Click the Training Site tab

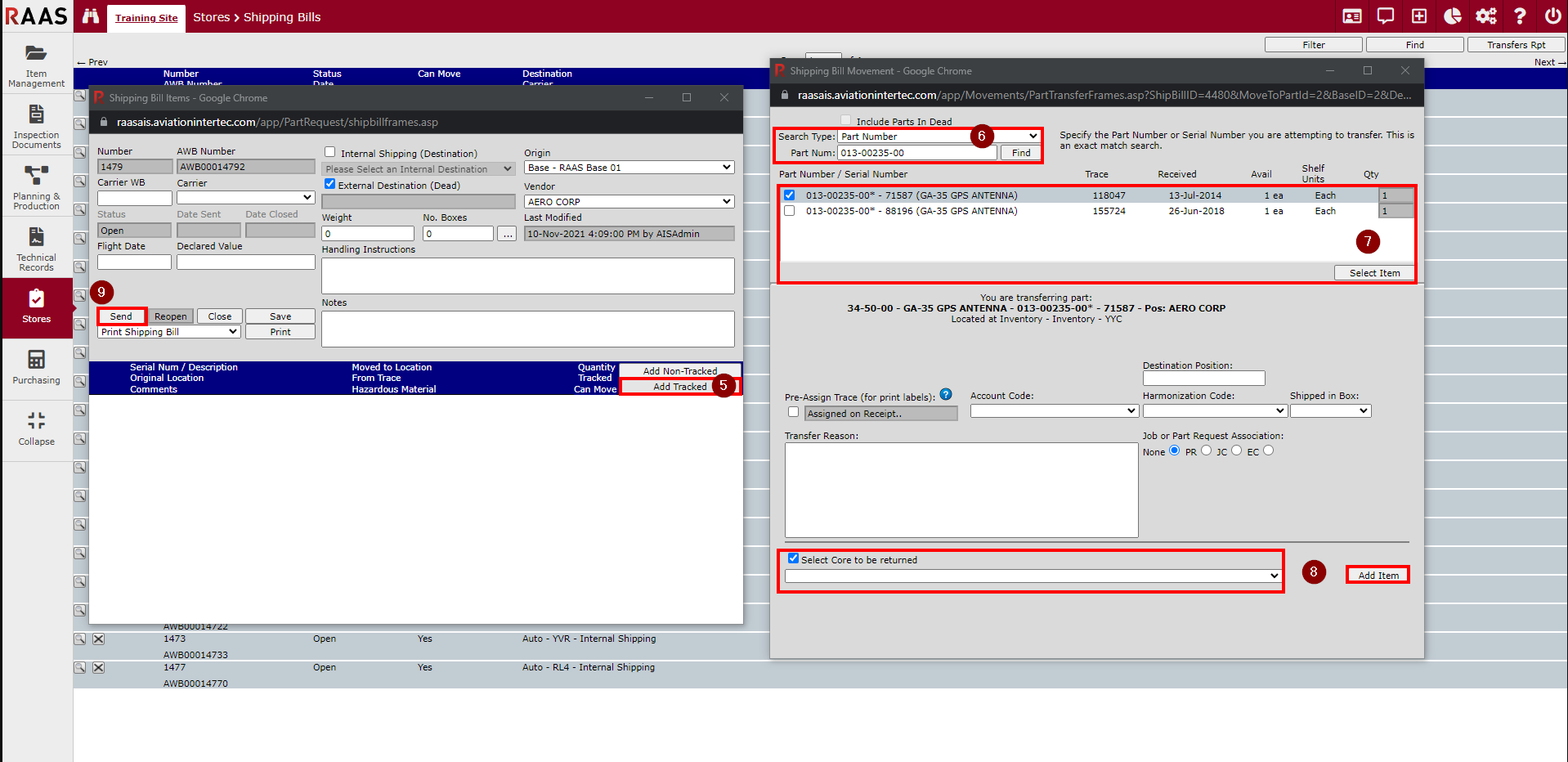(x=146, y=18)
